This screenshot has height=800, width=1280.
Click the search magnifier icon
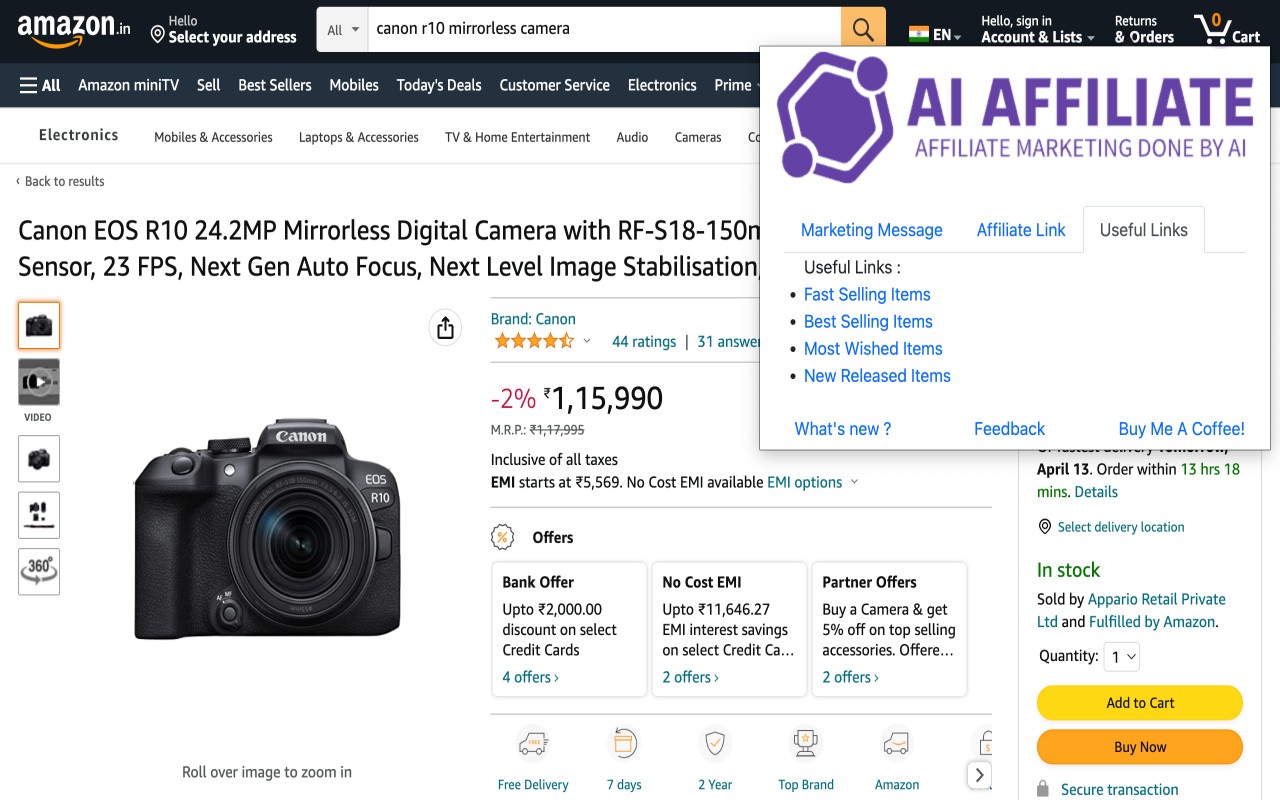point(862,27)
